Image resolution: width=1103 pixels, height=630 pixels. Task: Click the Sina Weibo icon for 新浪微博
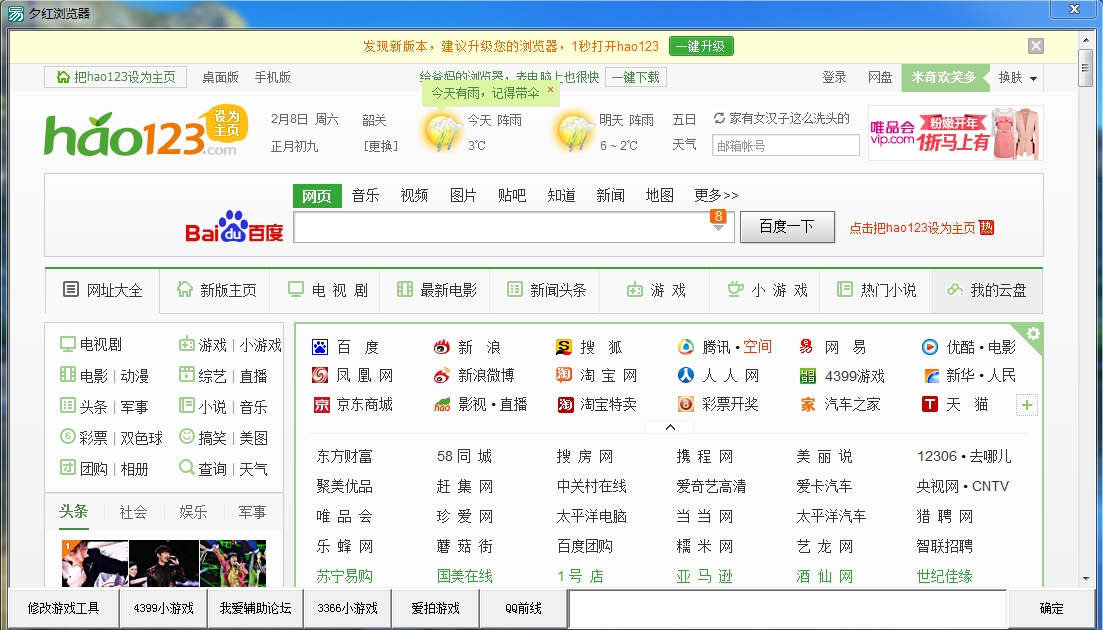pos(442,376)
